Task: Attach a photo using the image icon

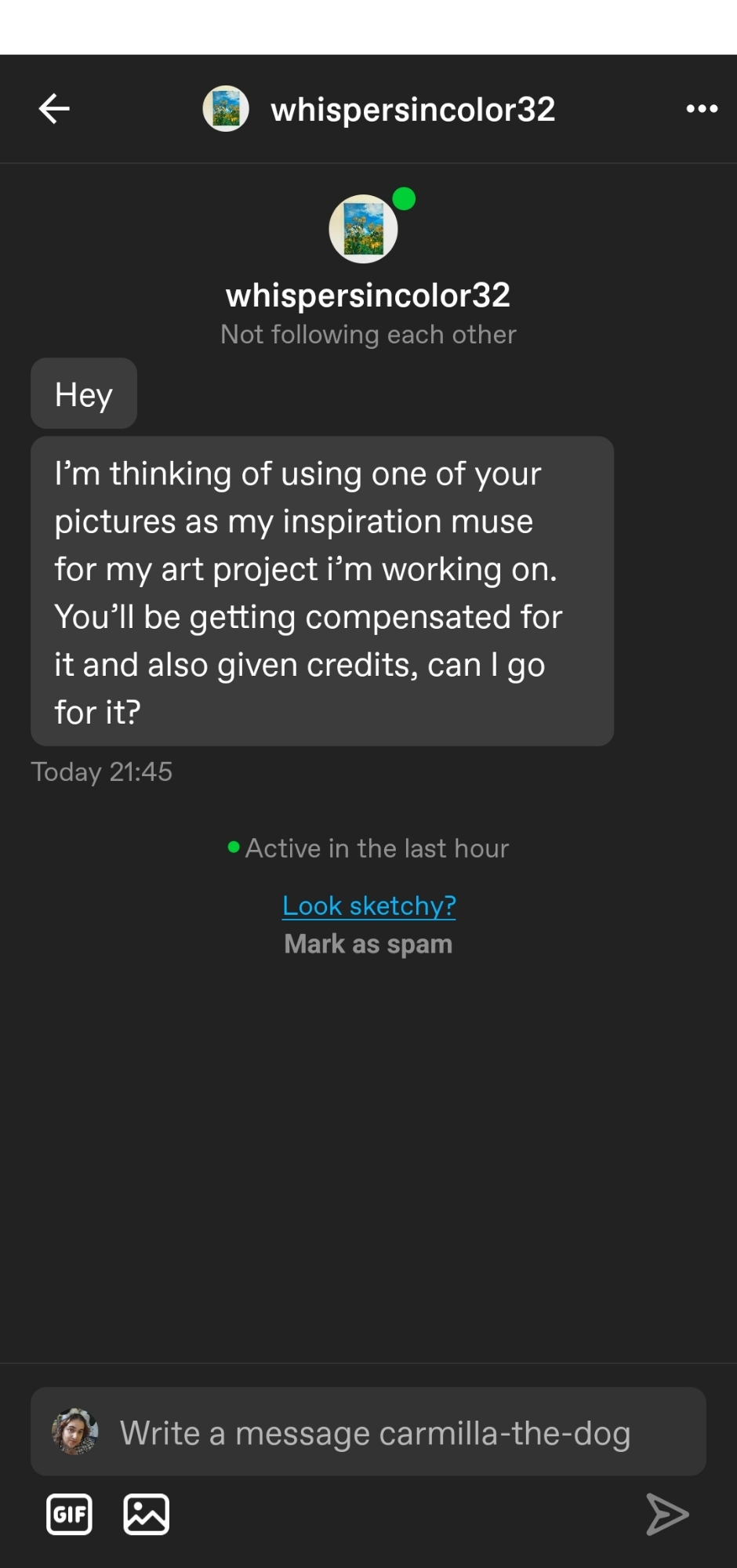Action: [x=146, y=1514]
